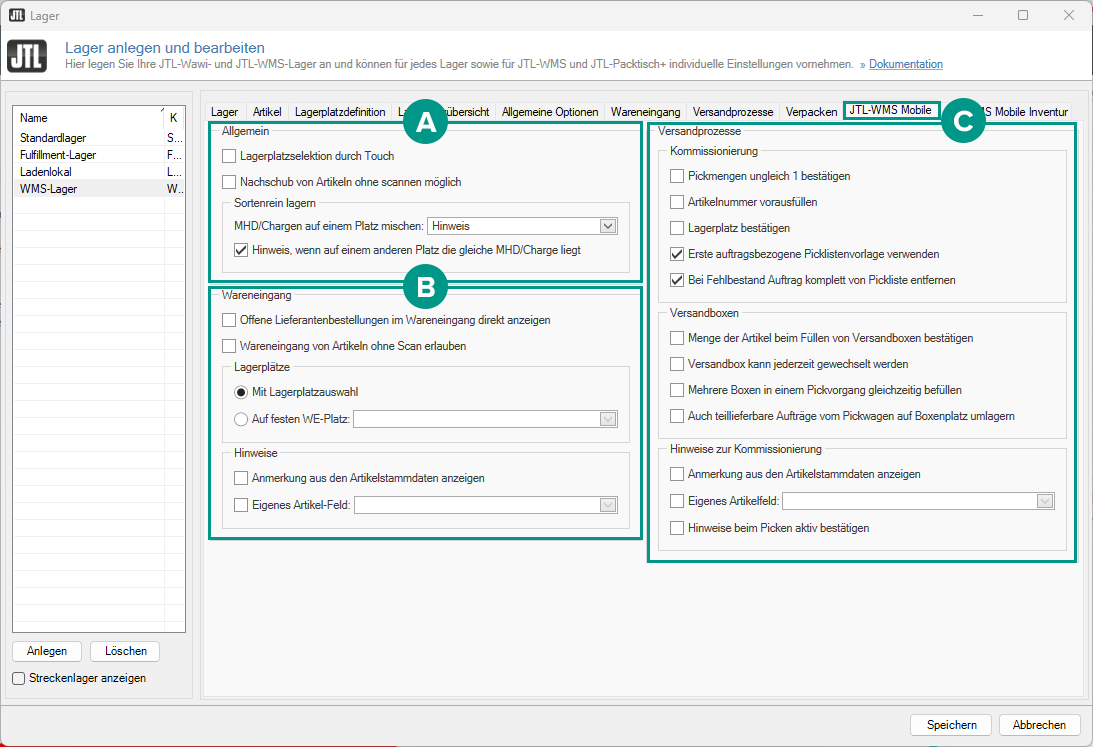The height and width of the screenshot is (747, 1093).
Task: Disable Erste auftragsbezogene Picklistenvorlage verwenden
Action: tap(678, 254)
